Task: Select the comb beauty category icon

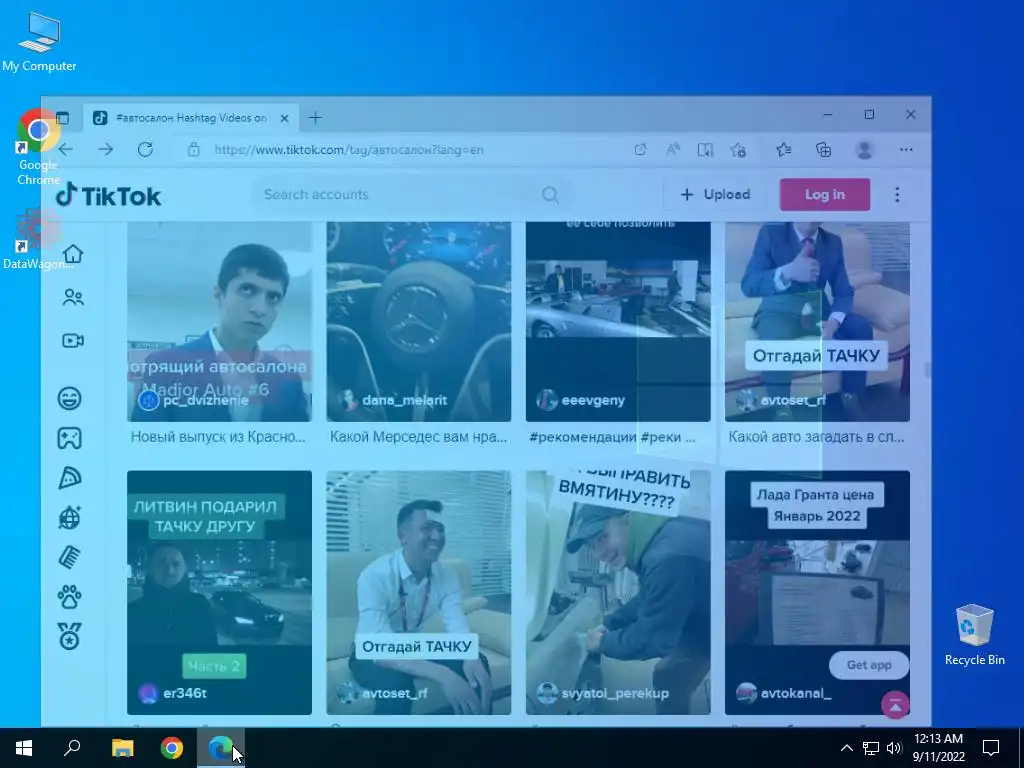Action: click(69, 558)
